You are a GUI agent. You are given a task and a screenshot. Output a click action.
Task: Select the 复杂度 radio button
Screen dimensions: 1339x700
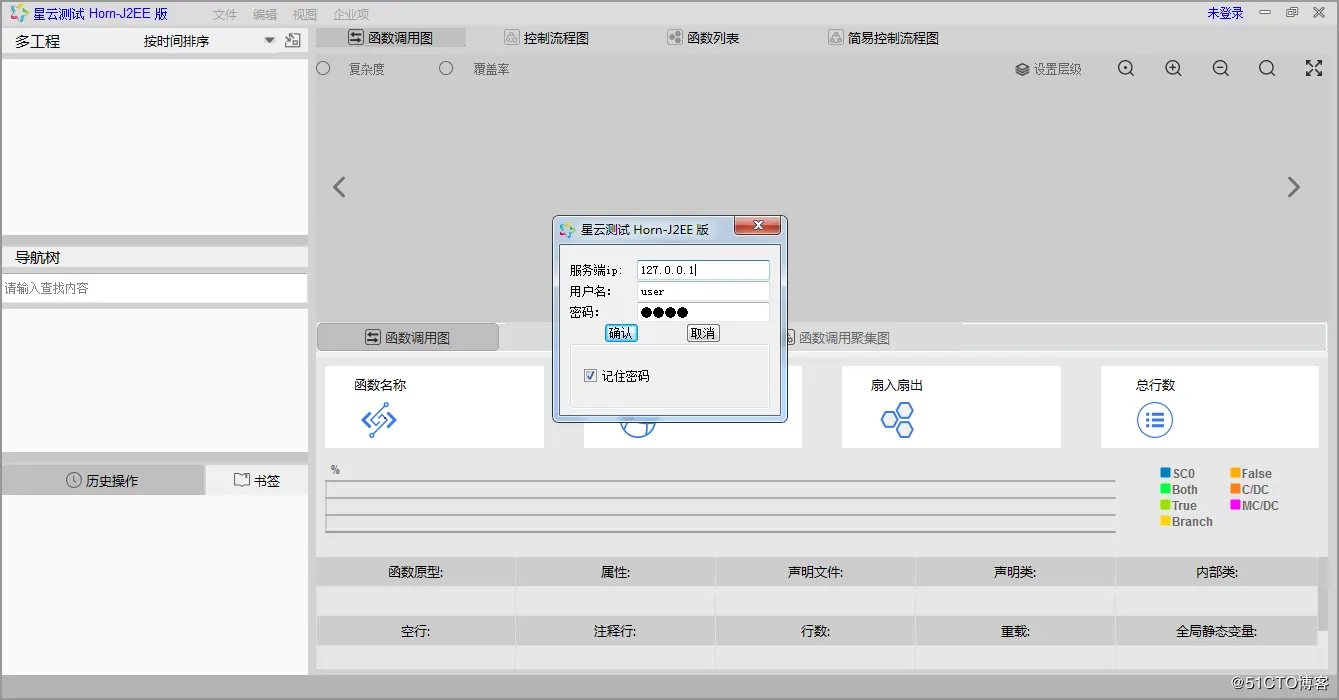pyautogui.click(x=322, y=68)
